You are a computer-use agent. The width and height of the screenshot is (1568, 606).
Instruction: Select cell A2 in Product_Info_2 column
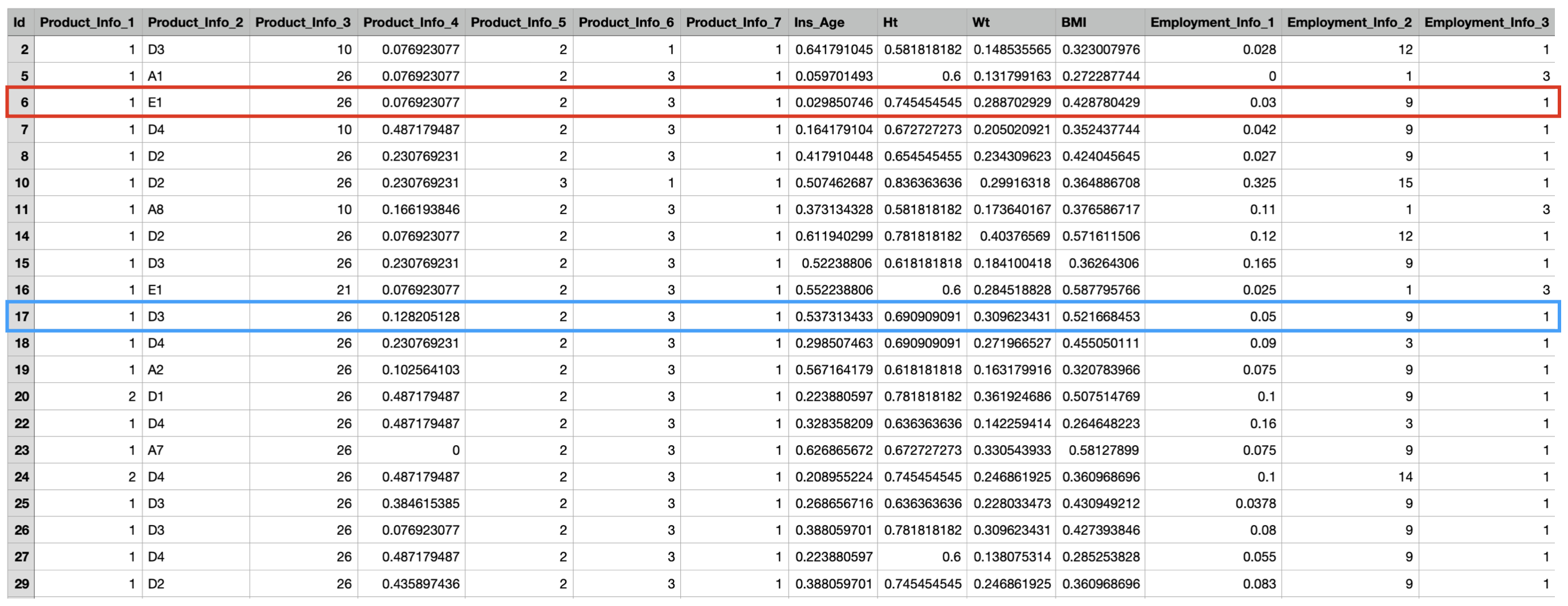[196, 370]
